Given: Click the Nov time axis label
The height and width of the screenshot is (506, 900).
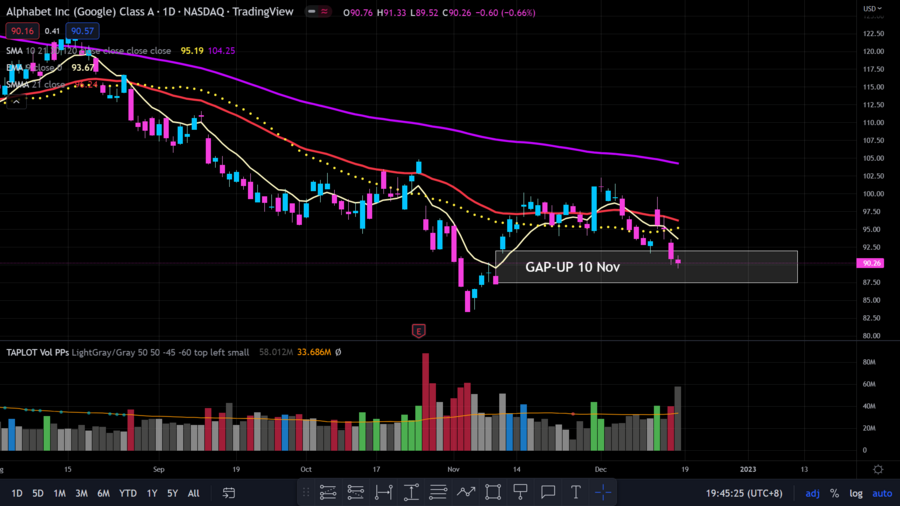Looking at the screenshot, I should point(453,469).
